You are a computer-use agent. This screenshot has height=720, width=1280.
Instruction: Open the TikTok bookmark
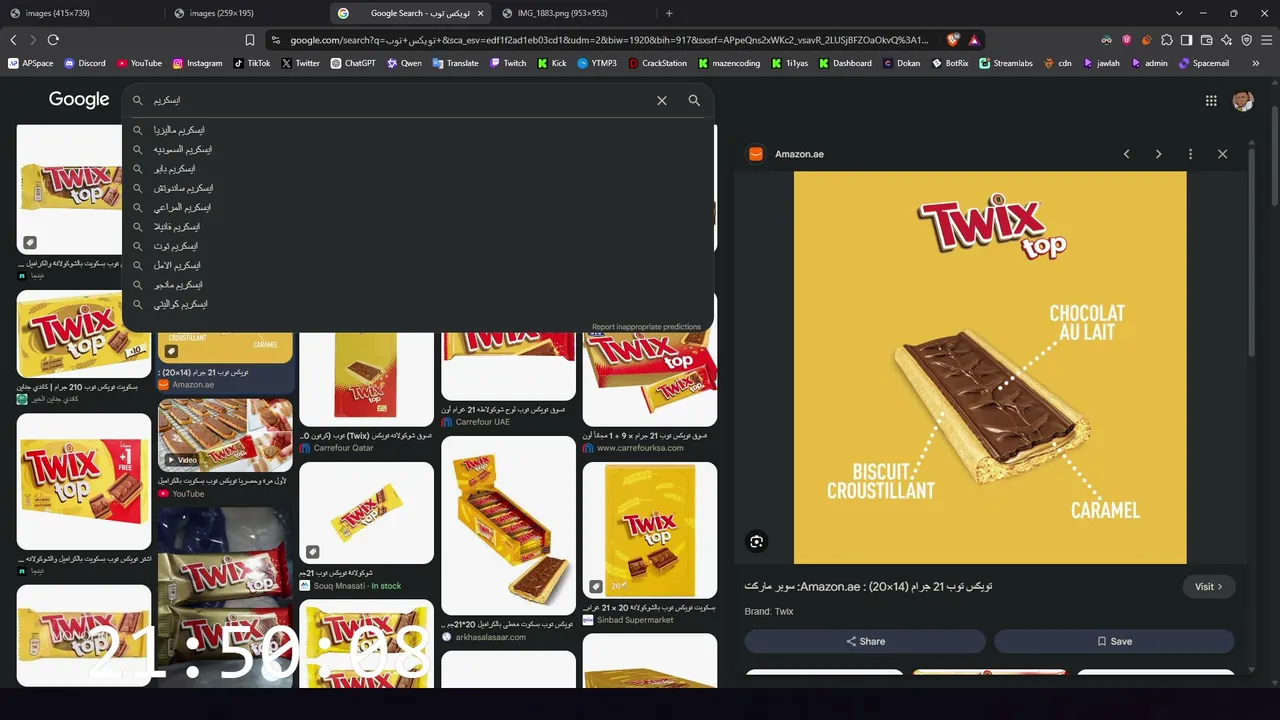(252, 63)
